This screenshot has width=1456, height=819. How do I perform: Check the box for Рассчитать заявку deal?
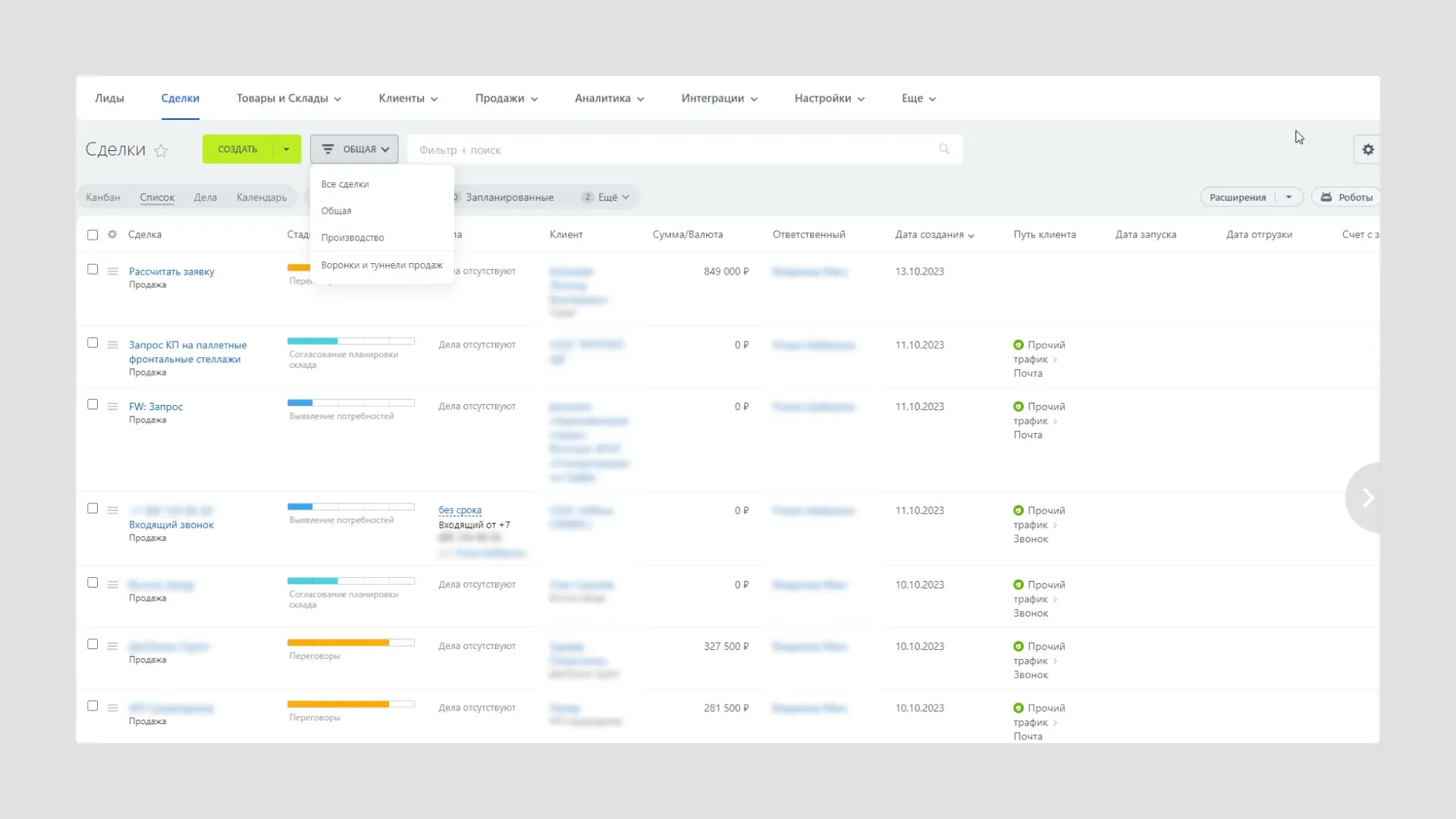point(93,269)
